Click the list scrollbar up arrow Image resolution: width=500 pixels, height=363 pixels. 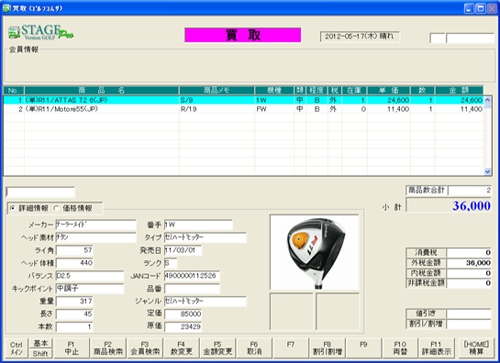487,100
